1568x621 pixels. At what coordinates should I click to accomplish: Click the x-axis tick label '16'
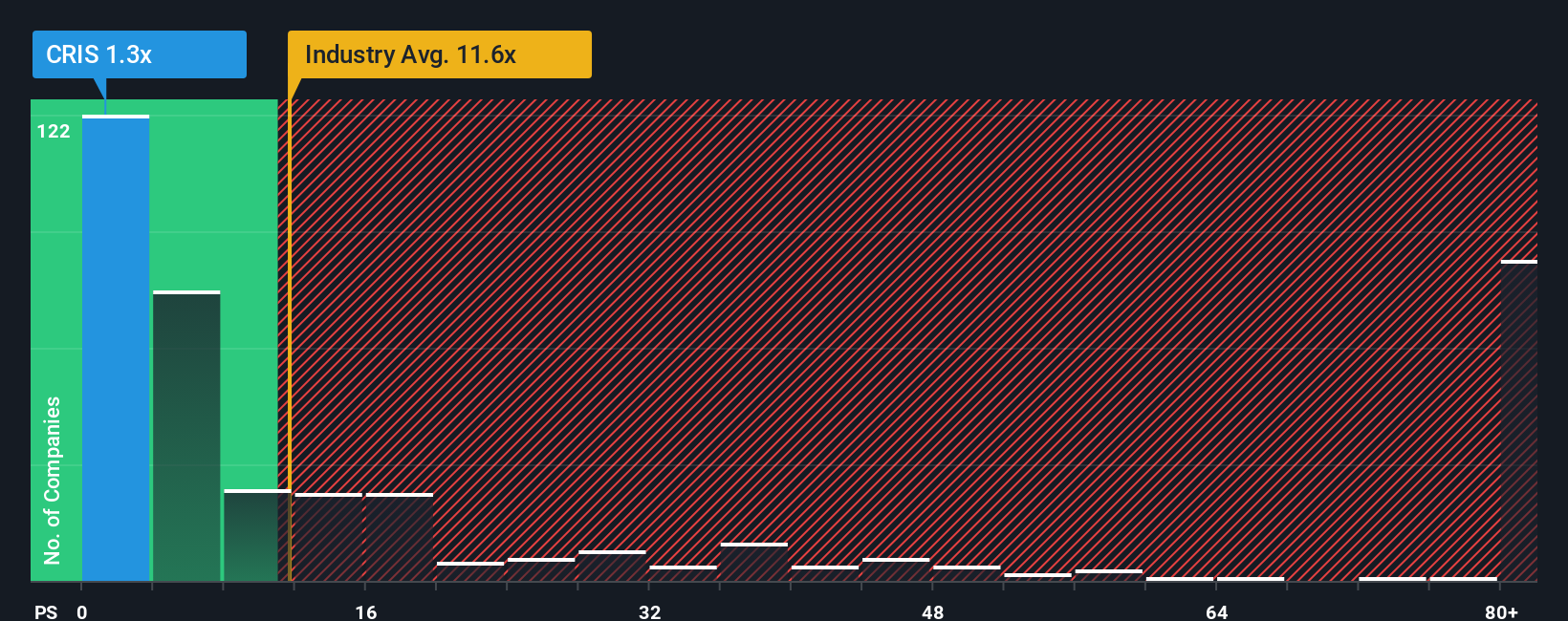tap(366, 611)
